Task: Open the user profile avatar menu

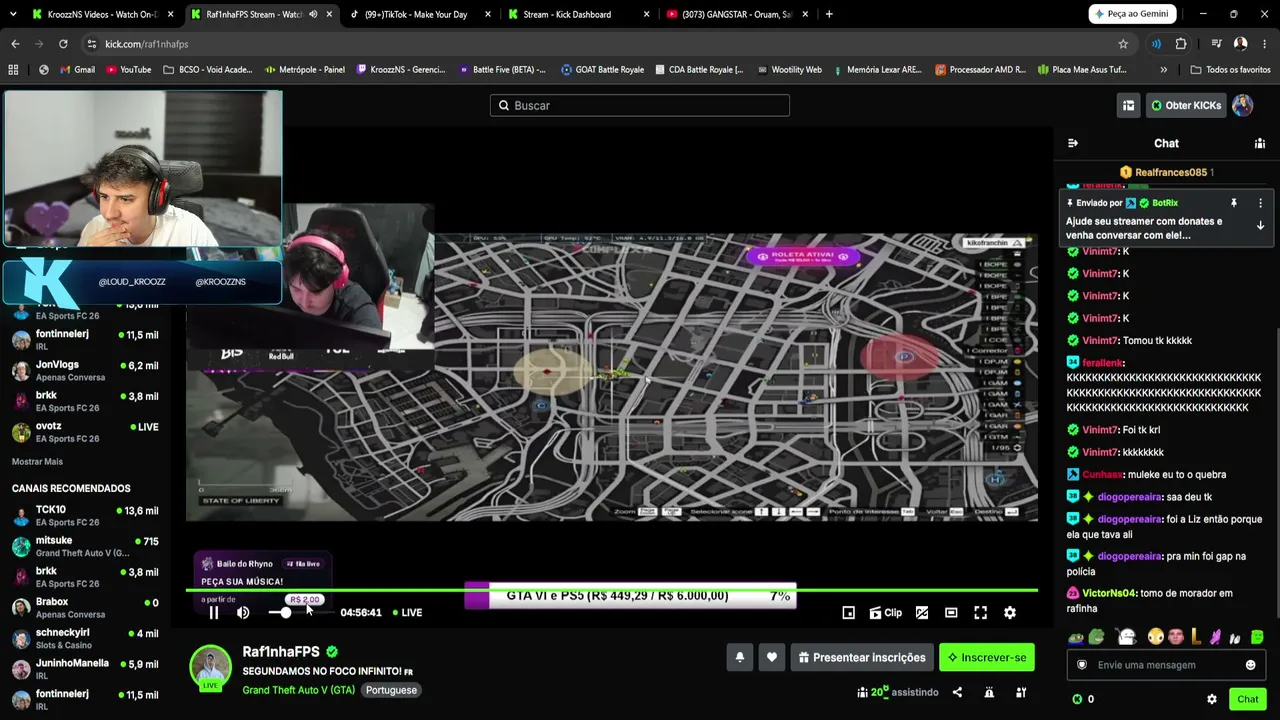Action: 1243,105
